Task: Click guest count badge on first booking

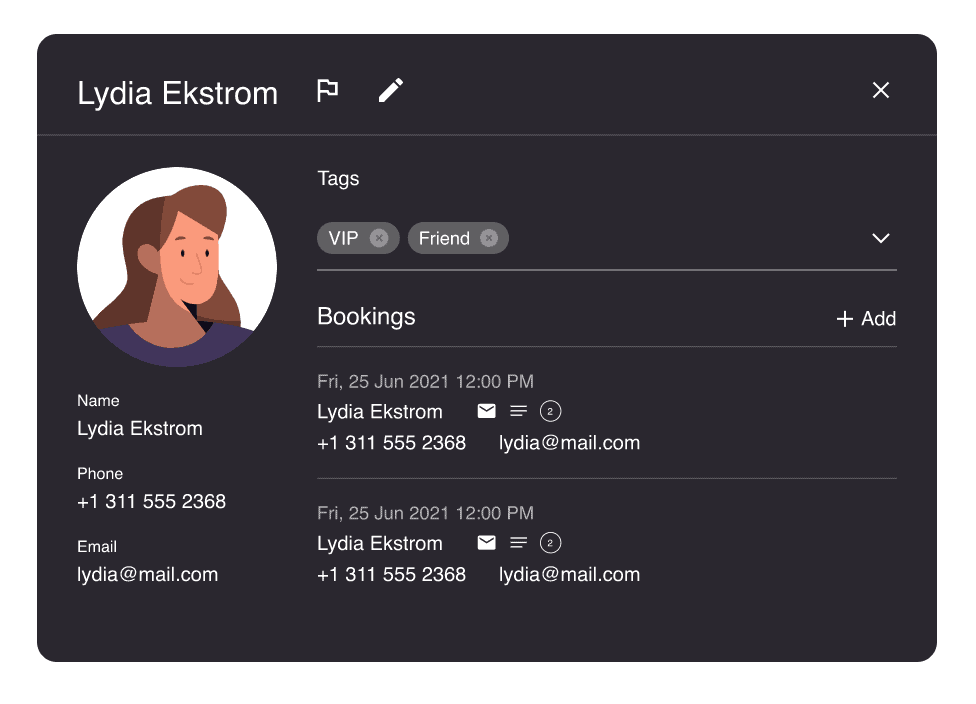Action: (550, 411)
